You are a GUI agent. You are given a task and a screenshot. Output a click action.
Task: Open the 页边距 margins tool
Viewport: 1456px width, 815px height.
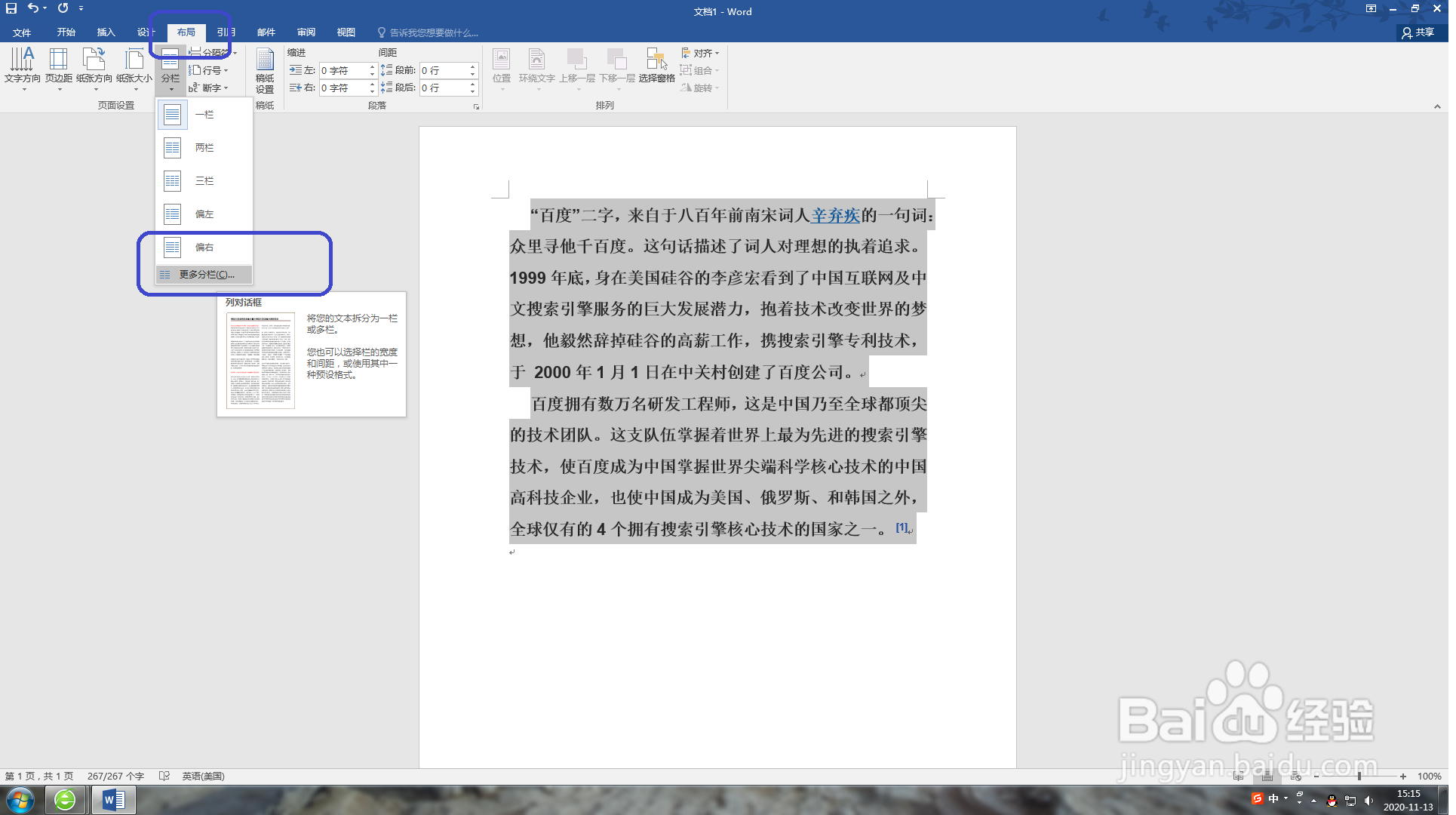tap(59, 69)
